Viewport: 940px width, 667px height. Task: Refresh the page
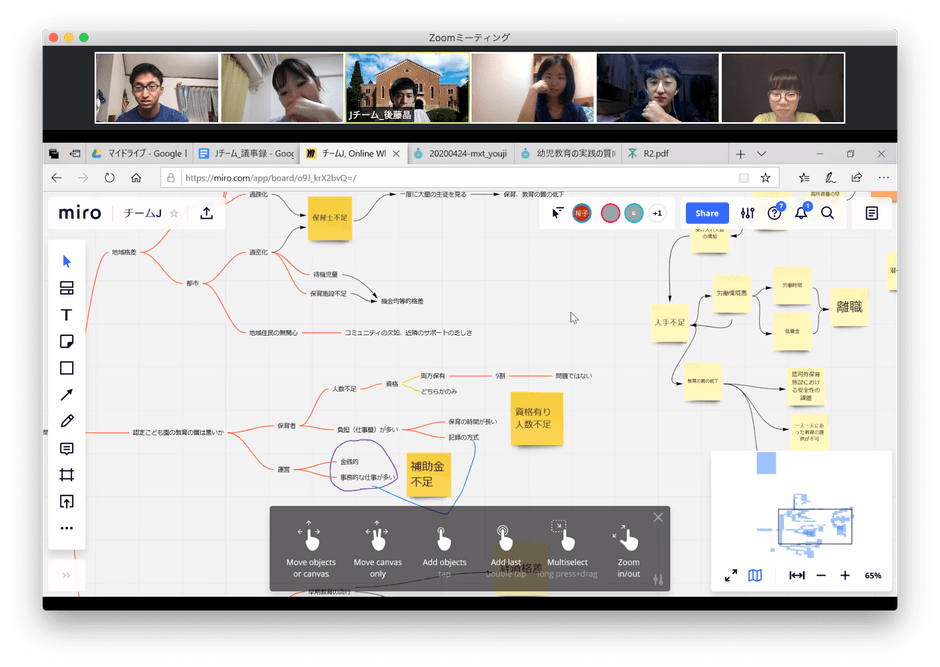tap(109, 178)
